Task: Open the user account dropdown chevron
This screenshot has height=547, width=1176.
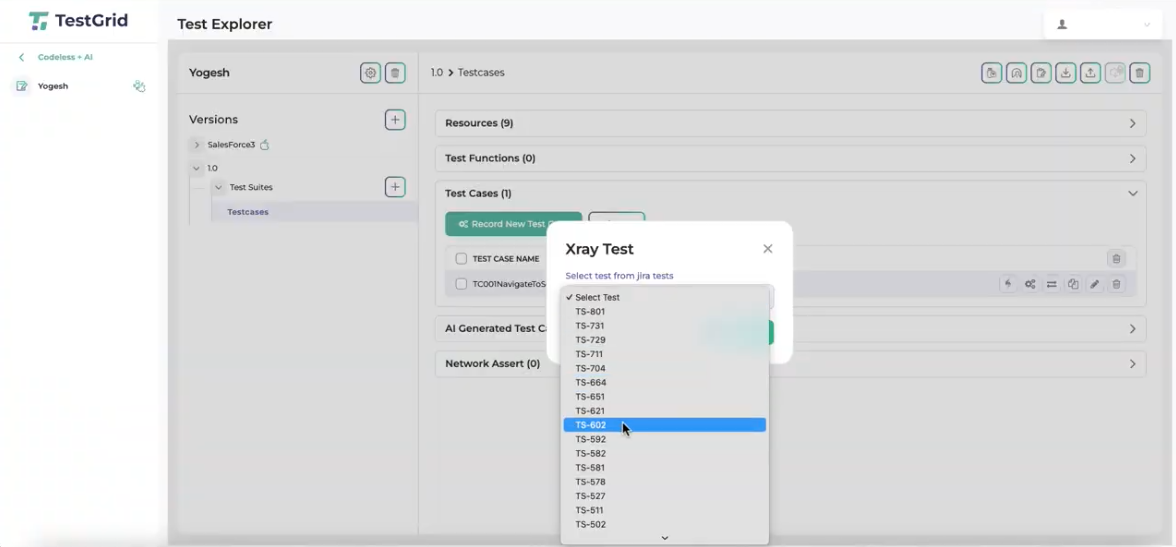Action: [x=1147, y=25]
